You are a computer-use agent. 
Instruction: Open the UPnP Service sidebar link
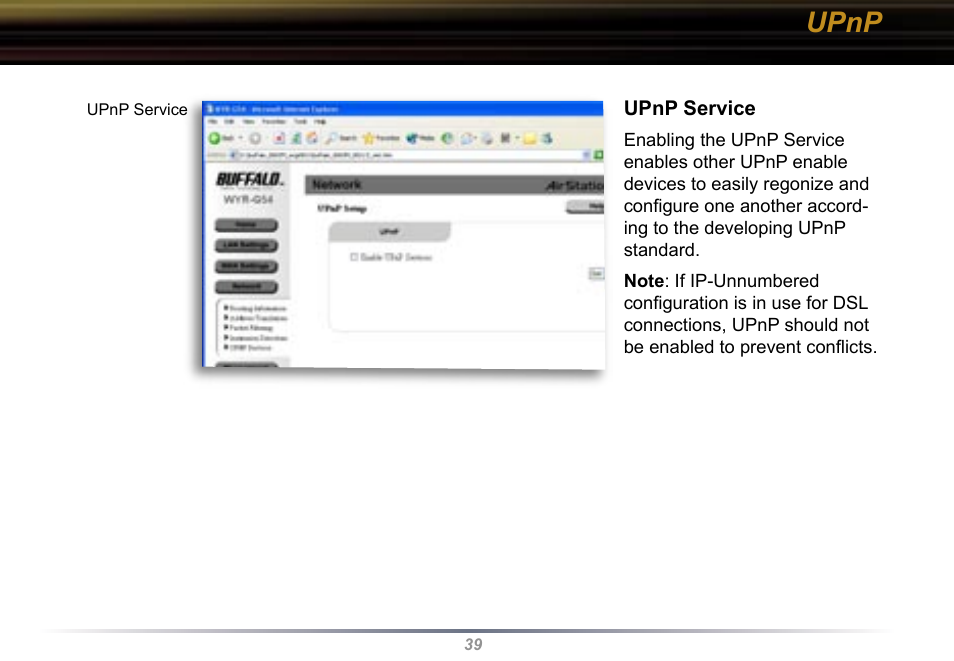(x=250, y=348)
